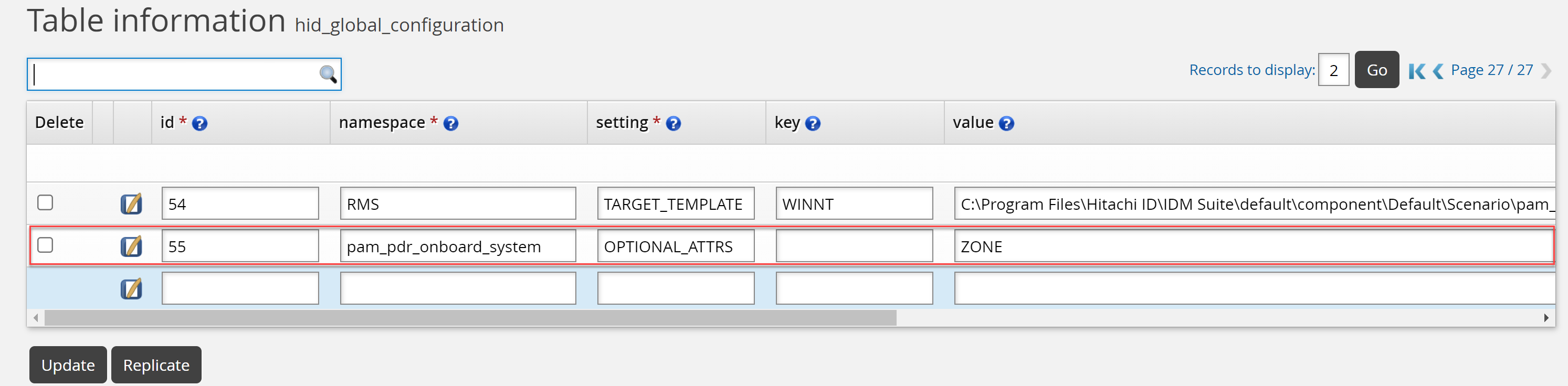The image size is (1568, 386).
Task: Click the Update button
Action: pos(68,364)
